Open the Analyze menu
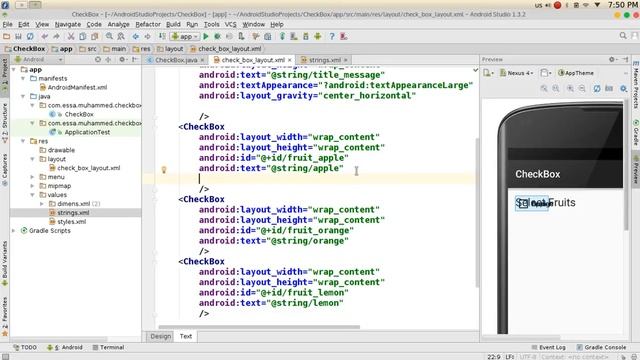Image resolution: width=640 pixels, height=360 pixels. point(118,24)
